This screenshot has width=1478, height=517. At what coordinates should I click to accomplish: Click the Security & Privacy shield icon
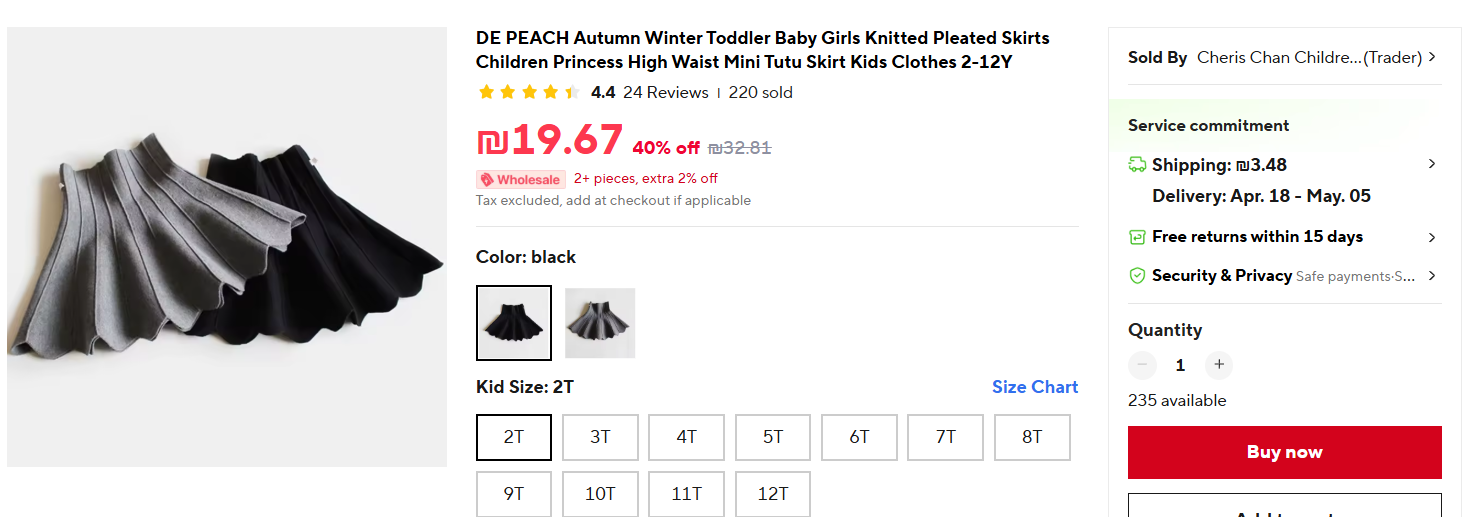[x=1137, y=276]
